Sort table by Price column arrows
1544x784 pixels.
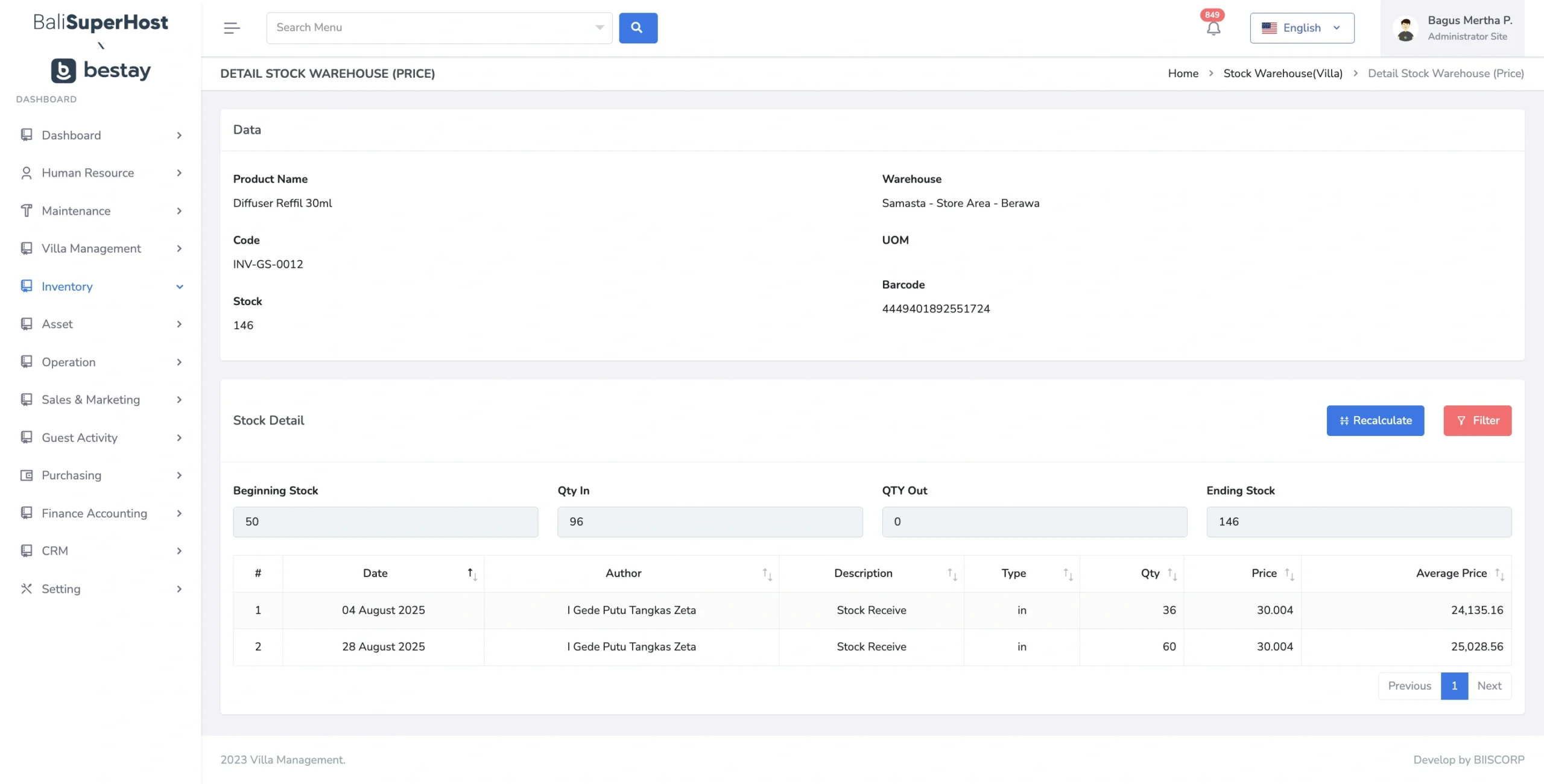pyautogui.click(x=1289, y=574)
